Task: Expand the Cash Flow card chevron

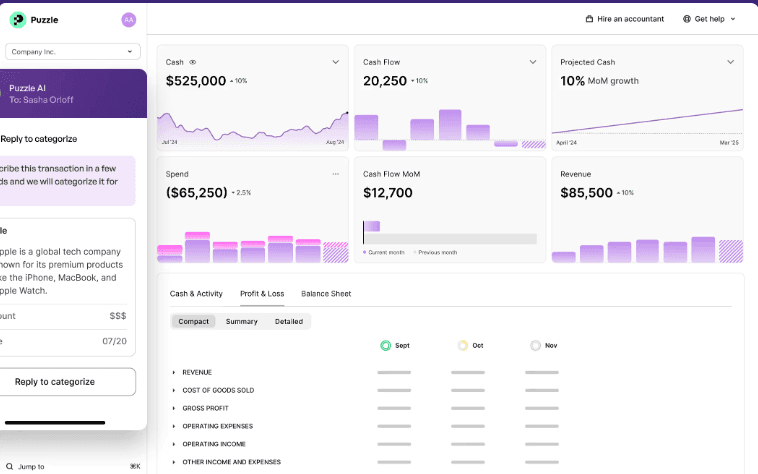Action: [533, 62]
